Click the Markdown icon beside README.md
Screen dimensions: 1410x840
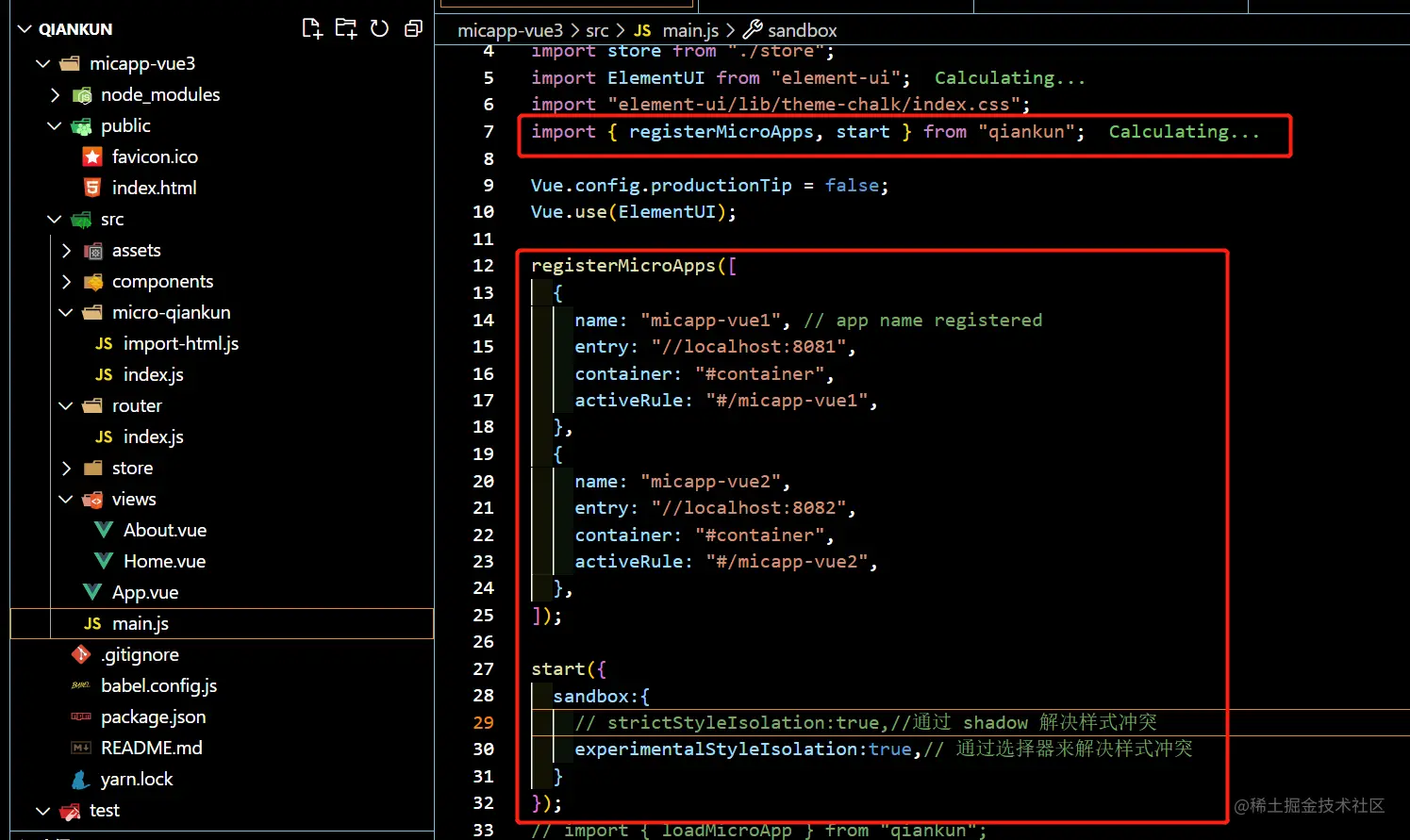click(x=81, y=748)
